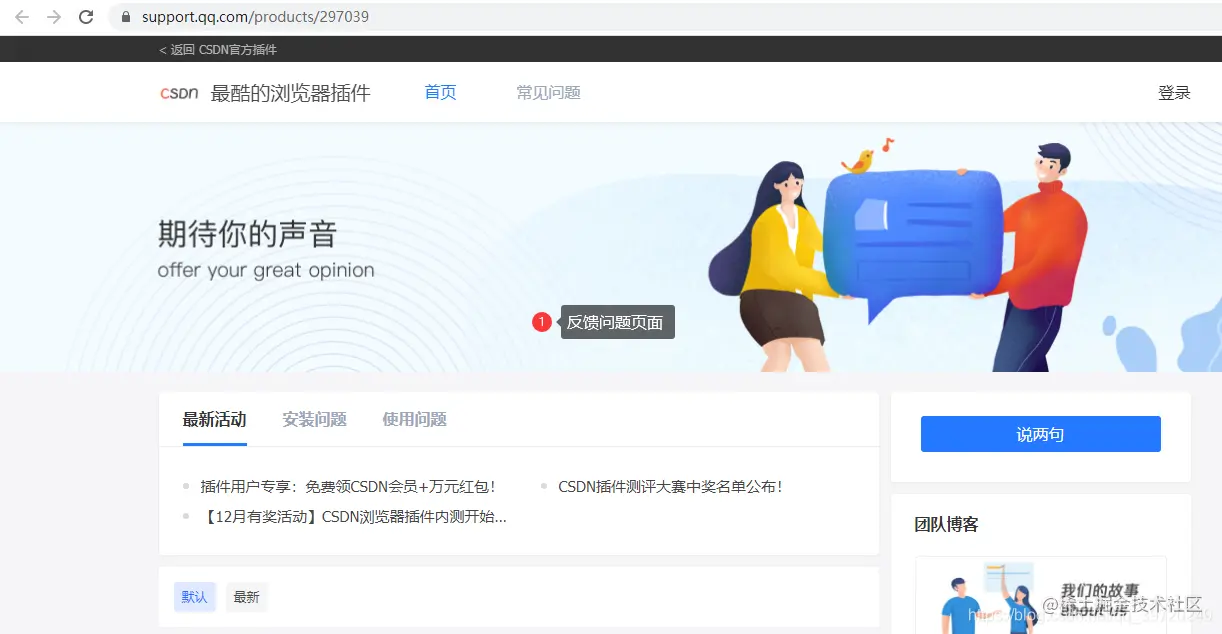Click the offer your great opinion text
1222x634 pixels.
coord(266,271)
